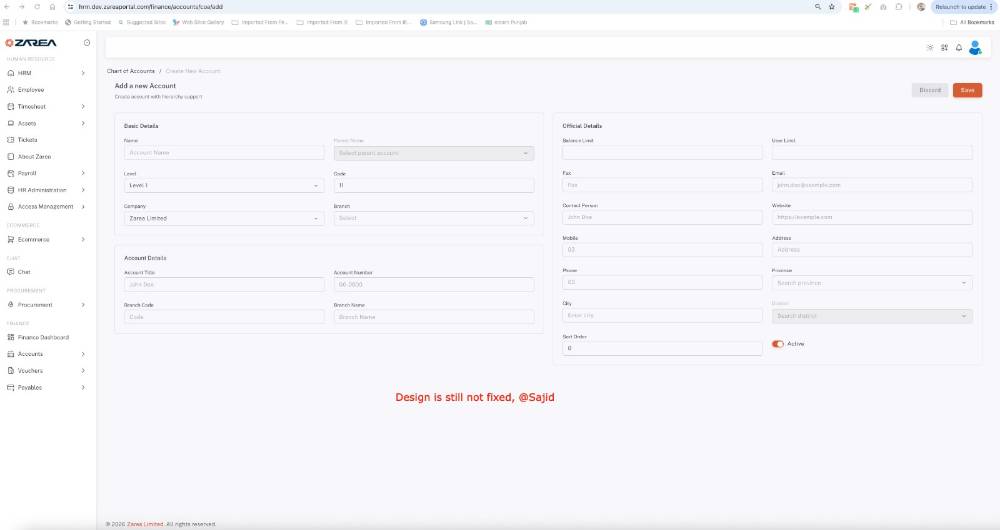This screenshot has height=530, width=1000.
Task: Click the Account Title input field
Action: (x=224, y=284)
